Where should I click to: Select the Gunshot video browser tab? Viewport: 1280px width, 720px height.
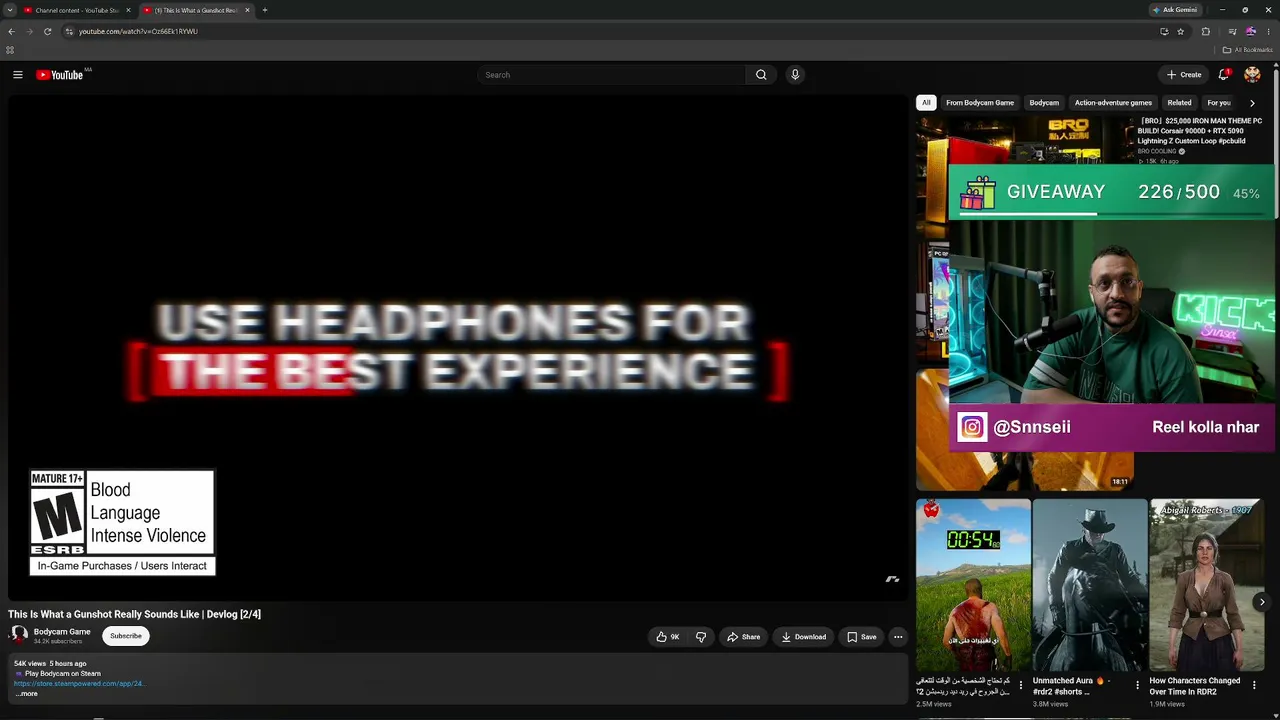coord(196,10)
